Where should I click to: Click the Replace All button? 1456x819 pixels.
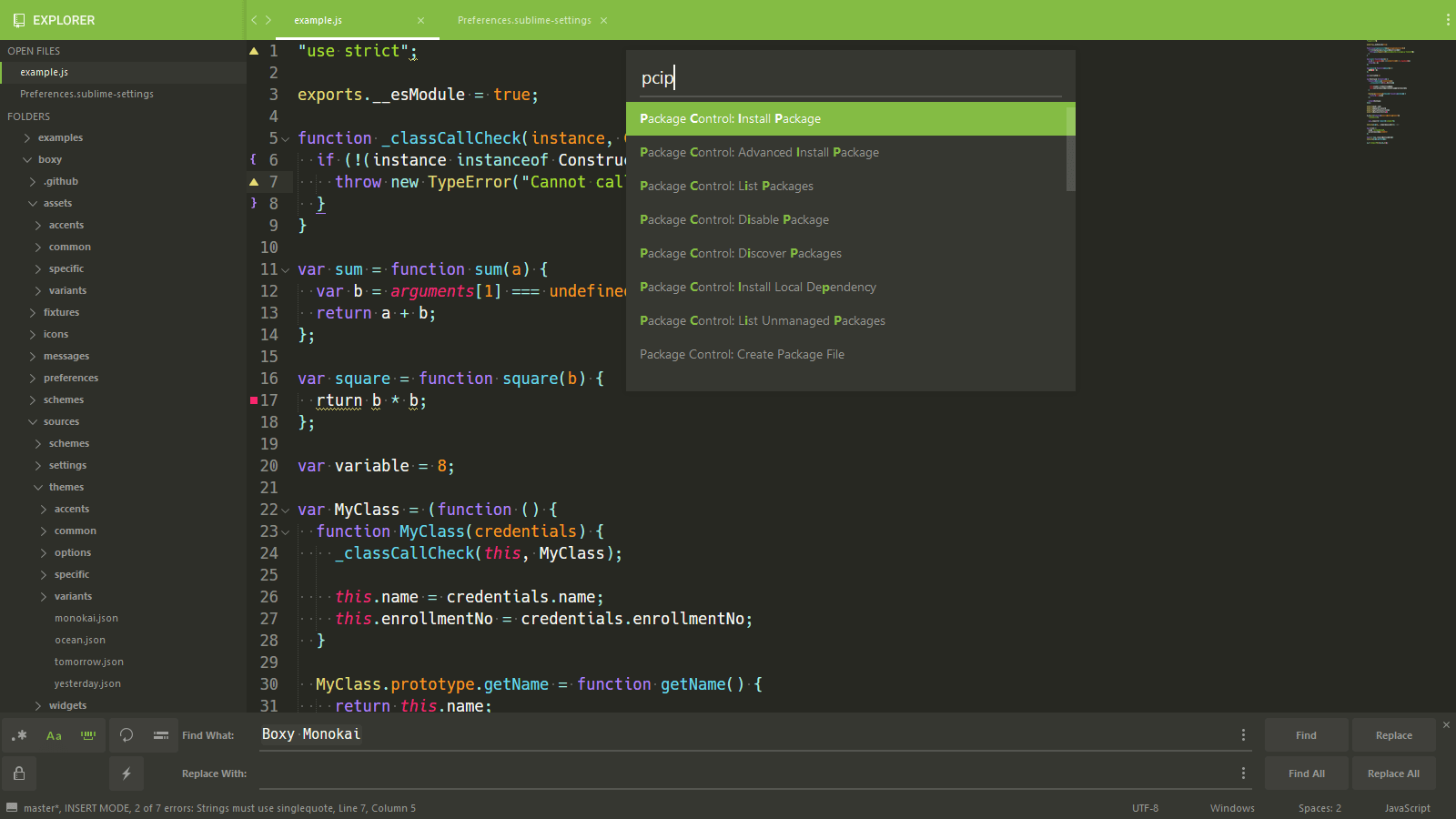(x=1393, y=773)
